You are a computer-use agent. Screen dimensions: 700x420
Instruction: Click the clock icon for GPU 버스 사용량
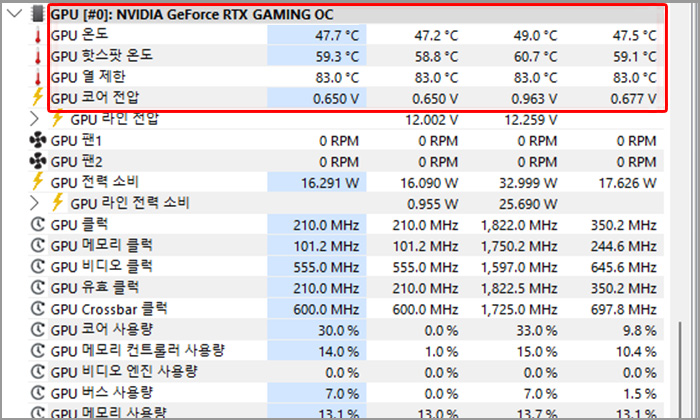(x=38, y=393)
